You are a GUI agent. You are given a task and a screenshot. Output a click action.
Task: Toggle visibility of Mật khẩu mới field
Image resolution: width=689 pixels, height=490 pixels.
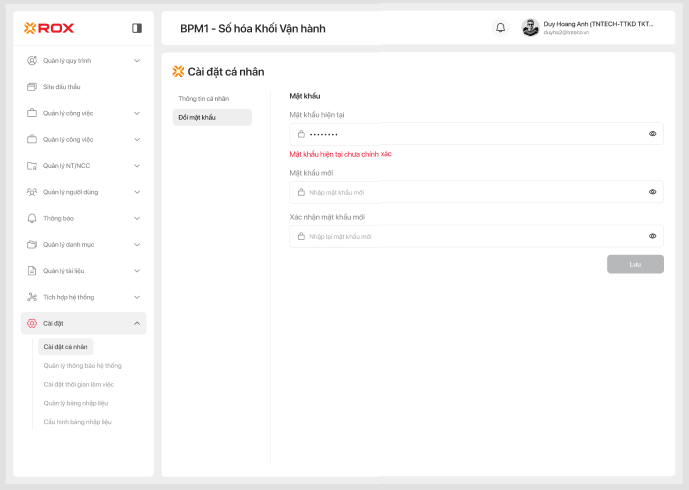(x=652, y=192)
